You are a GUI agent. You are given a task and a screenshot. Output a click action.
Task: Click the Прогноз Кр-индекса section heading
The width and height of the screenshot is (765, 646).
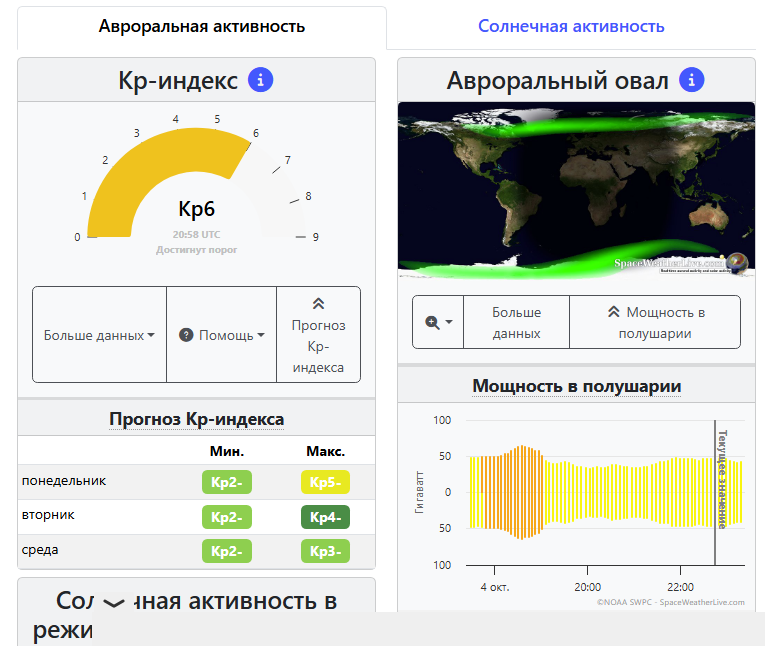coord(197,419)
